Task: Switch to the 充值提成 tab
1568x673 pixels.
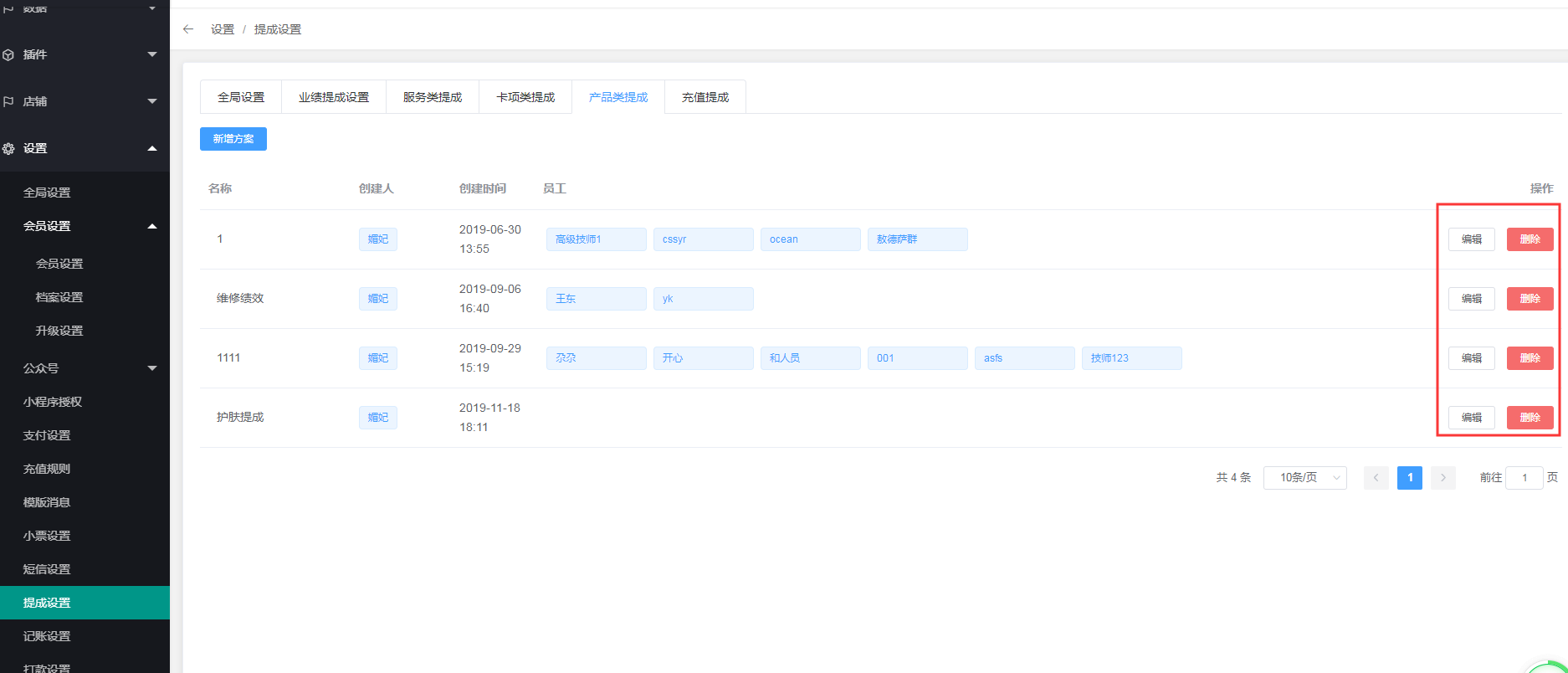Action: click(705, 97)
